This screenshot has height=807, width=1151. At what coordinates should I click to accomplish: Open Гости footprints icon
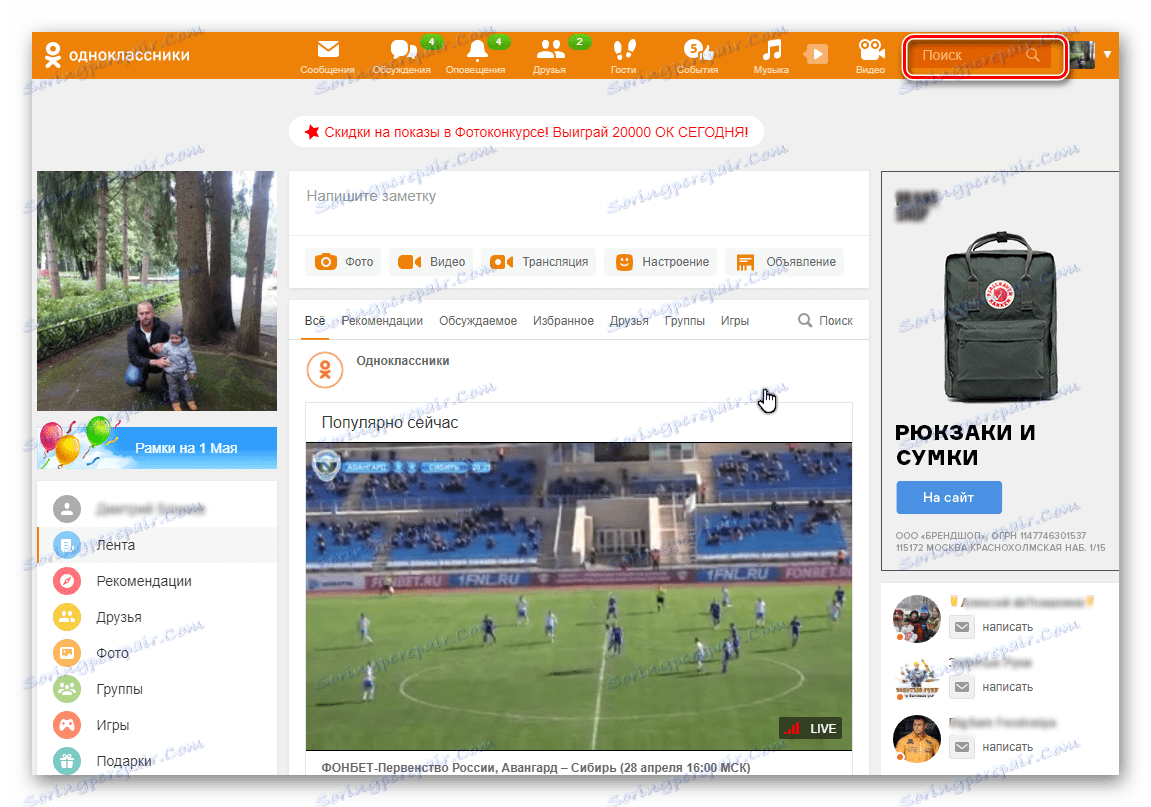pyautogui.click(x=624, y=50)
